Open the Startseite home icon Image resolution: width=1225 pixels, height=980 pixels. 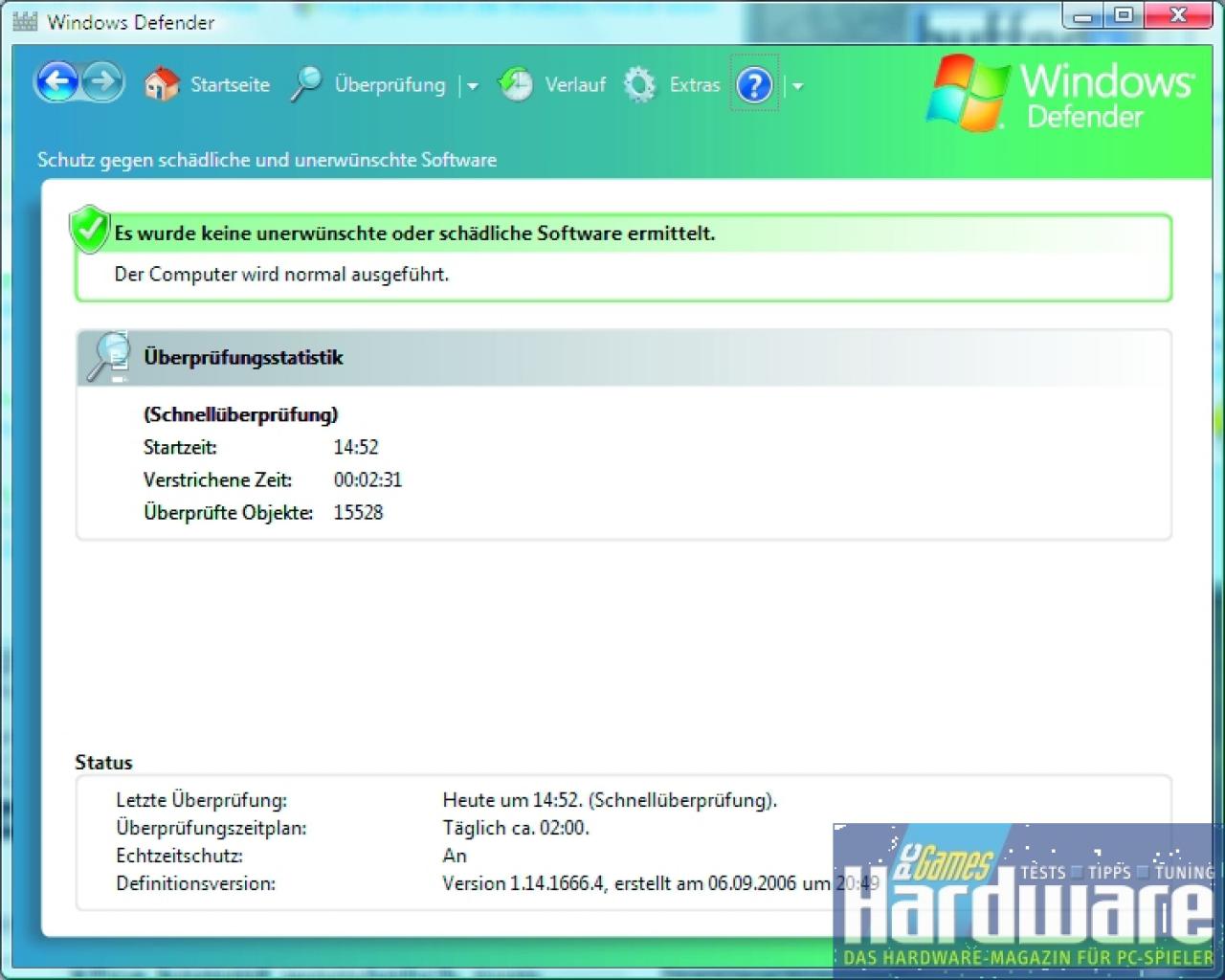coord(162,84)
